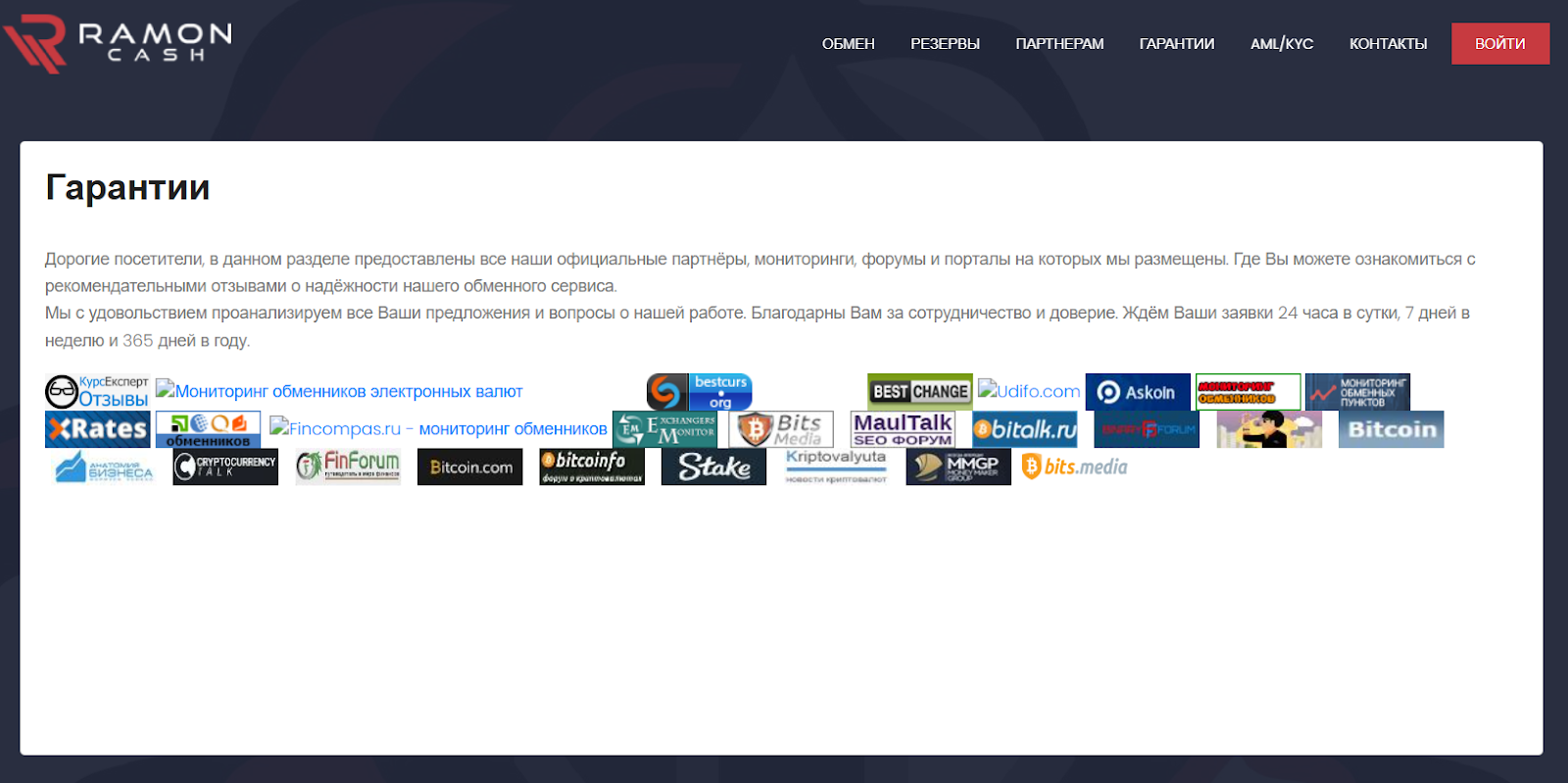Open the КурсЭксперт Отзывы badge
The height and width of the screenshot is (783, 1568).
[x=97, y=391]
